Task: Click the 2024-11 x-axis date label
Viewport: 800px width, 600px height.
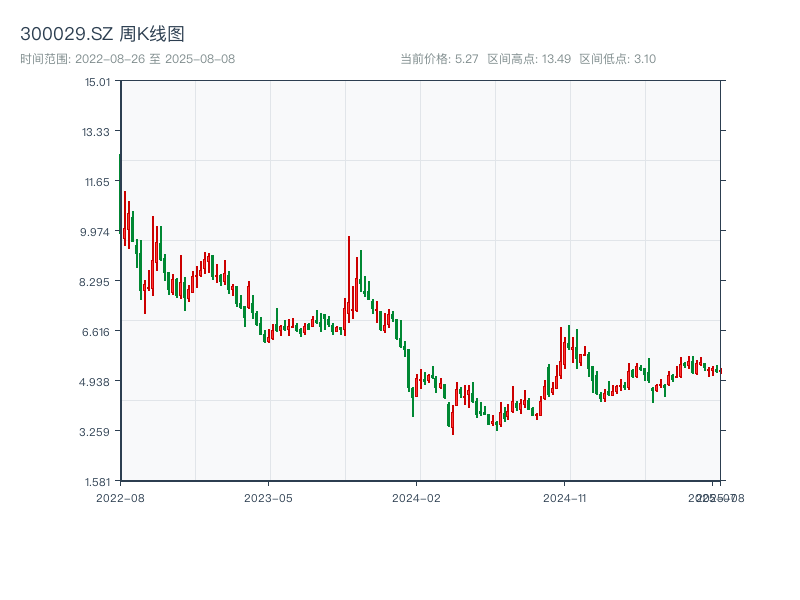Action: (x=565, y=497)
